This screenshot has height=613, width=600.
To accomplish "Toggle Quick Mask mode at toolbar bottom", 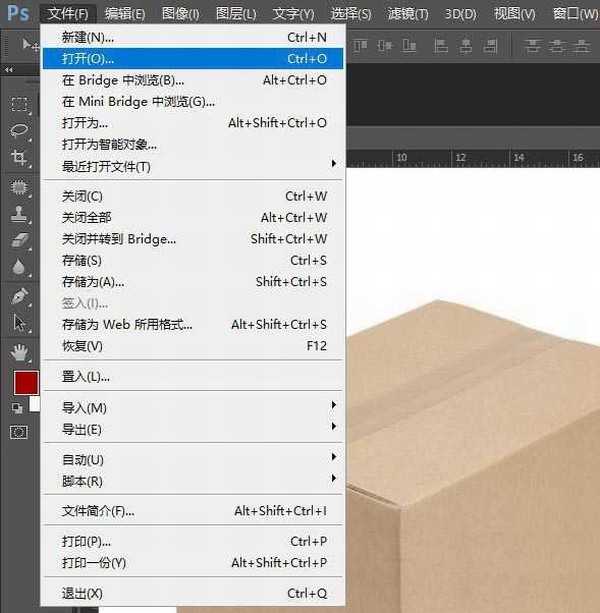I will pos(19,432).
